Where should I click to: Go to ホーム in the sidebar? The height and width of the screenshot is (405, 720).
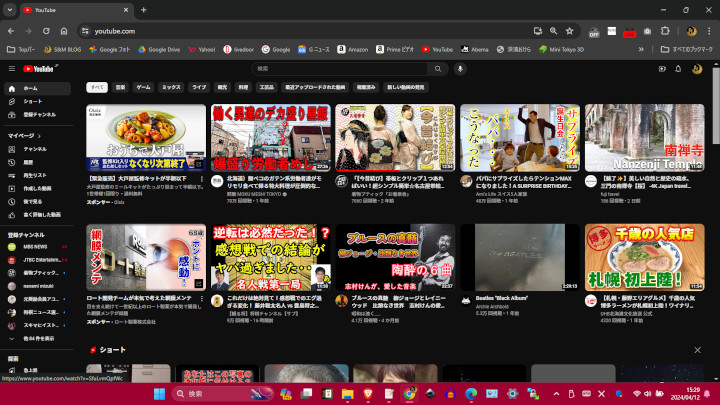coord(38,89)
